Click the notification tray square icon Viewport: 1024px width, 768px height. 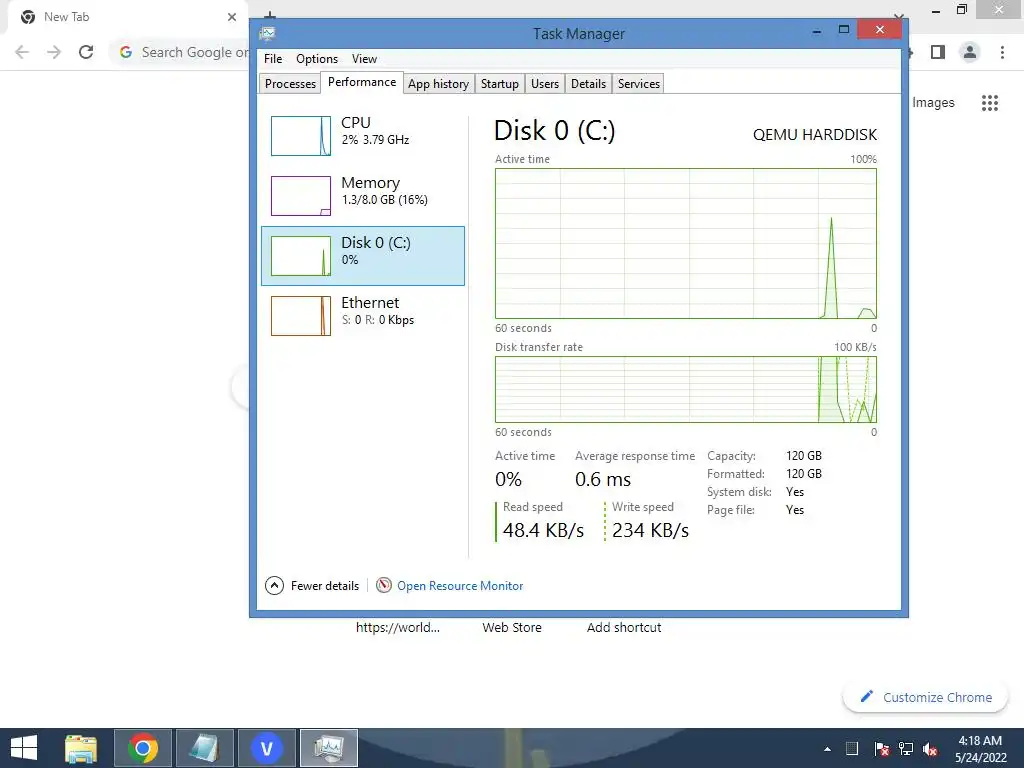[x=852, y=749]
